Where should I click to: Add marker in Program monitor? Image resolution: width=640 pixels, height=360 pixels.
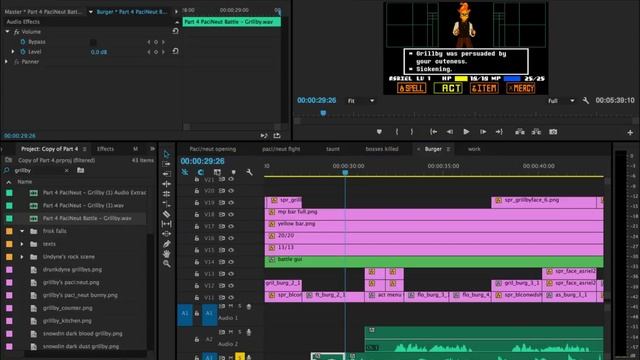(x=379, y=132)
